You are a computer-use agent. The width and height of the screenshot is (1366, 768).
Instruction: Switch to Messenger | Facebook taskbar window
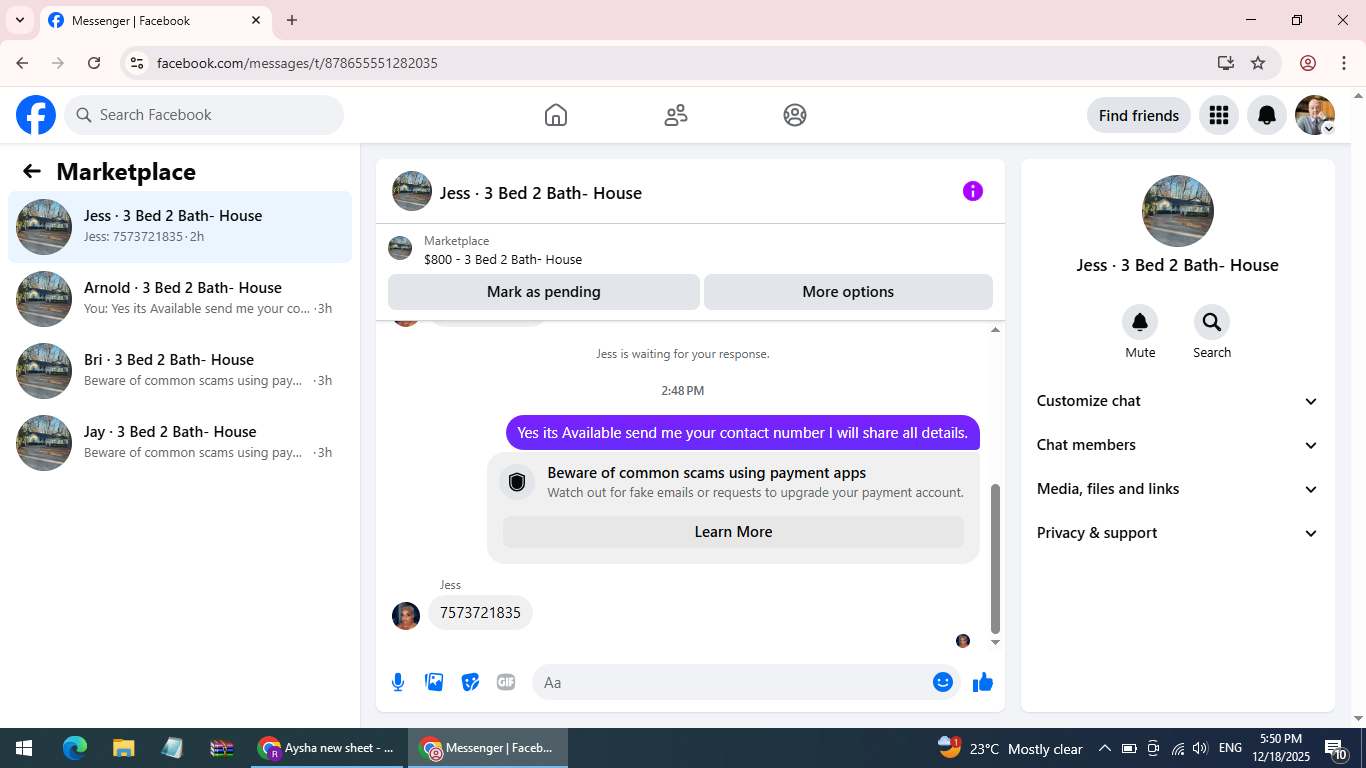click(x=487, y=748)
